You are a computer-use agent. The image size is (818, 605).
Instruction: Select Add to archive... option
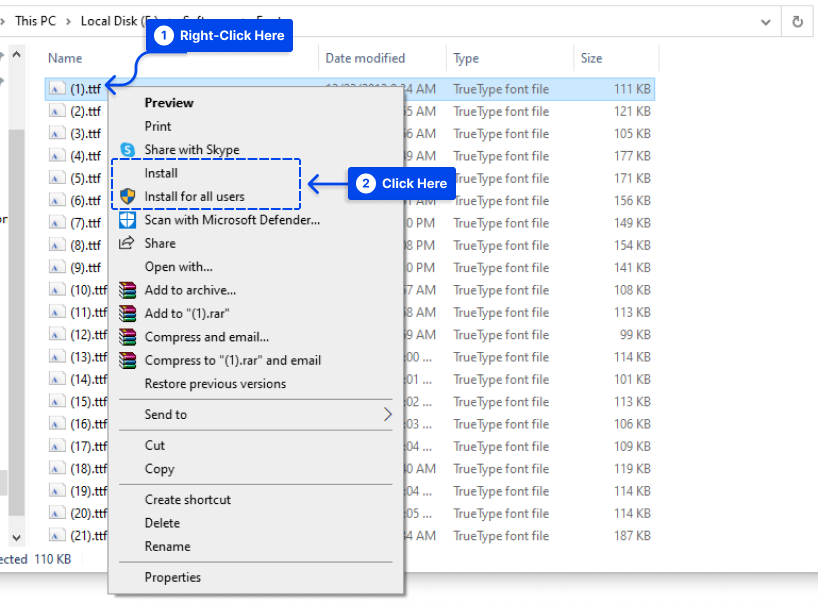190,290
